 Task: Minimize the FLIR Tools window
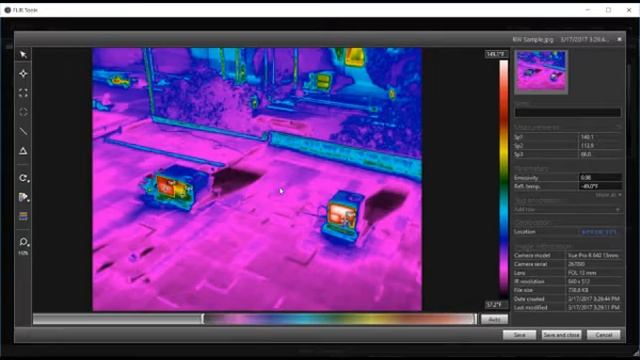(x=588, y=10)
